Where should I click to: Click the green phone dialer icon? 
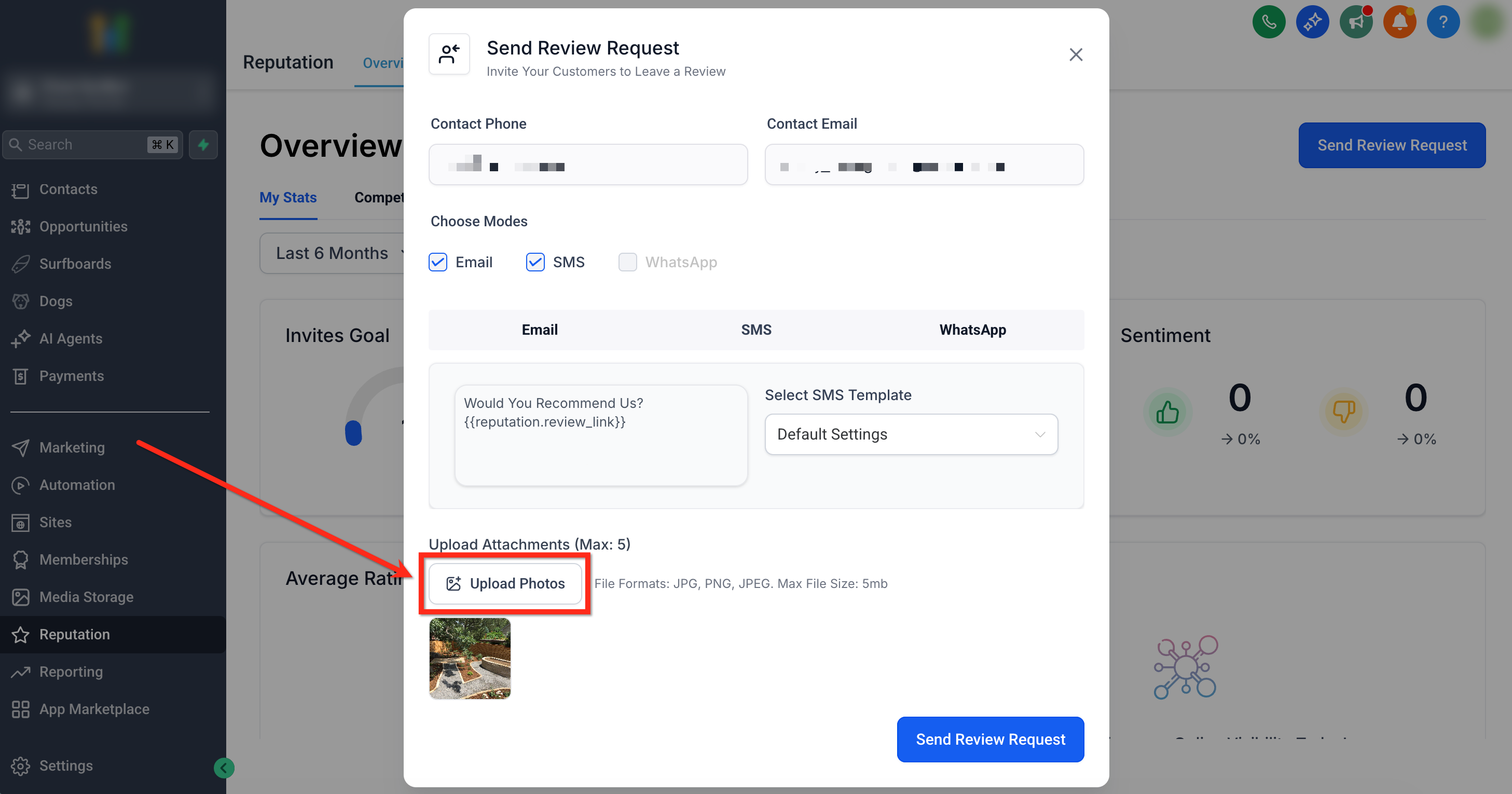(x=1269, y=22)
